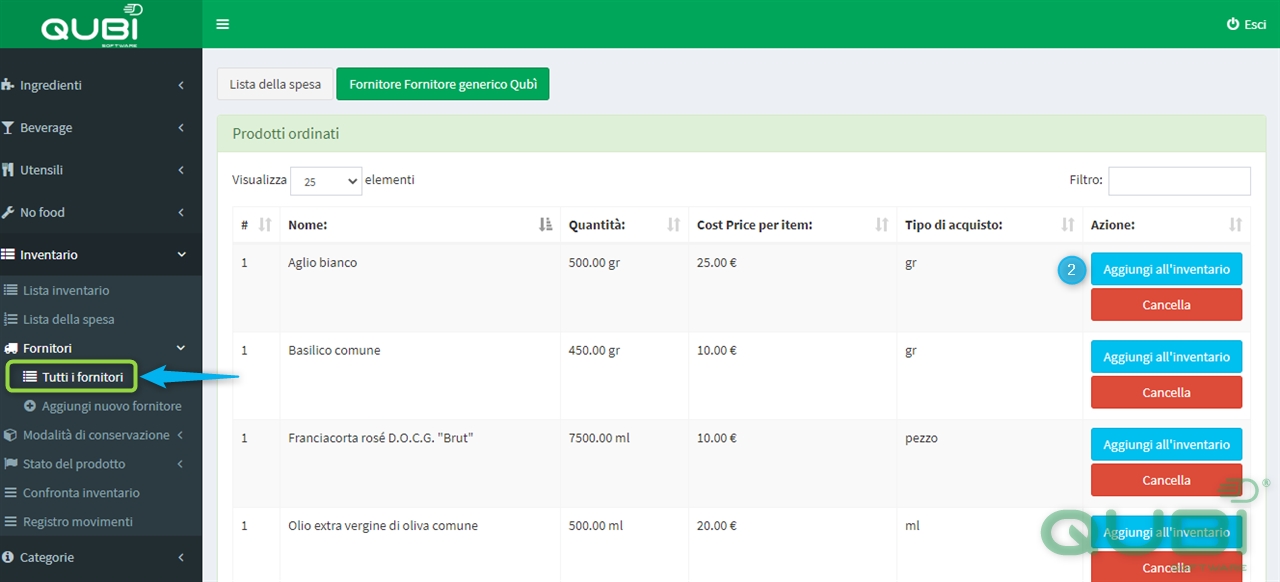Add Aglio bianco to inventory
Image resolution: width=1280 pixels, height=582 pixels.
1166,269
